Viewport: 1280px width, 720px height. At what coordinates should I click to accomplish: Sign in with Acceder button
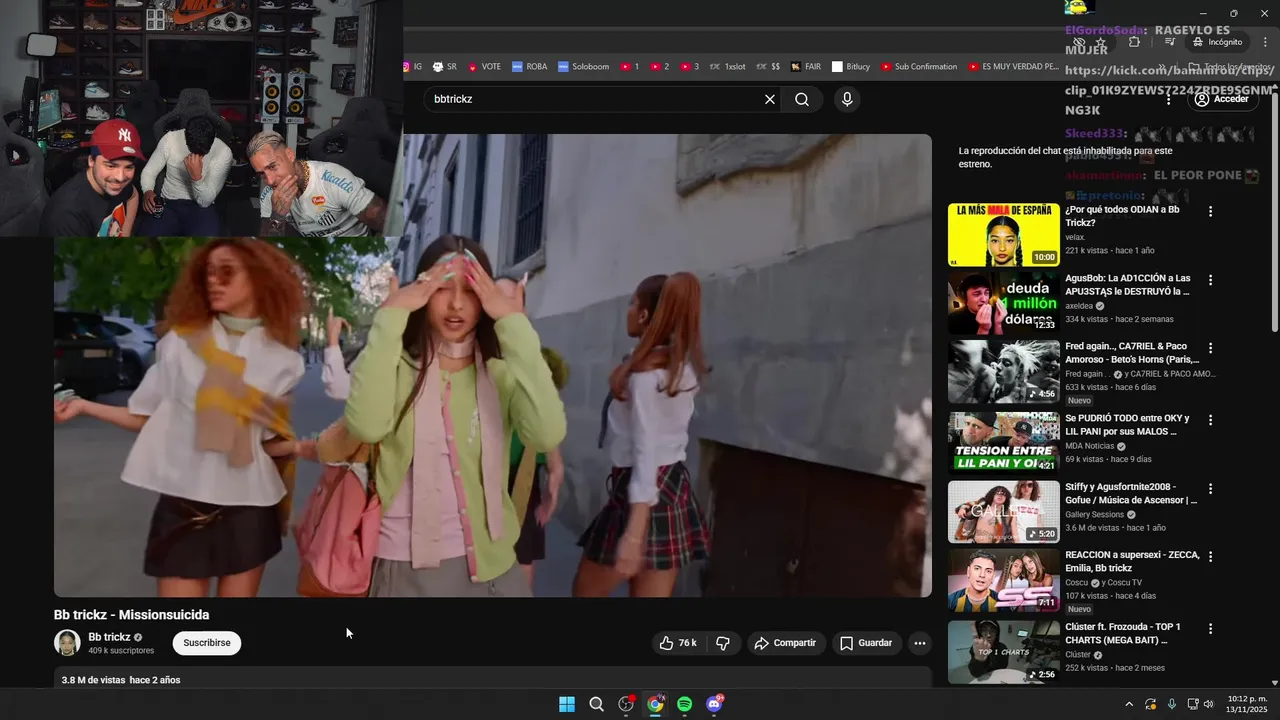(1222, 99)
